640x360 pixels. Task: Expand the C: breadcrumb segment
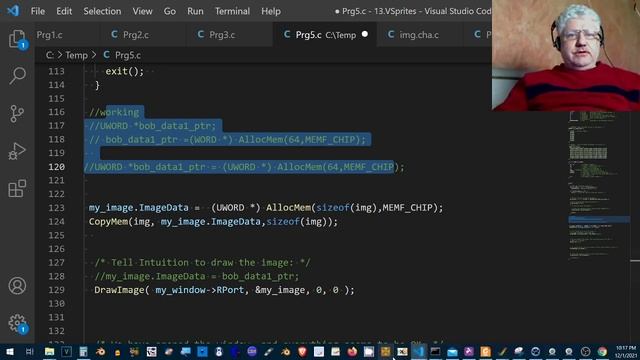pyautogui.click(x=49, y=55)
